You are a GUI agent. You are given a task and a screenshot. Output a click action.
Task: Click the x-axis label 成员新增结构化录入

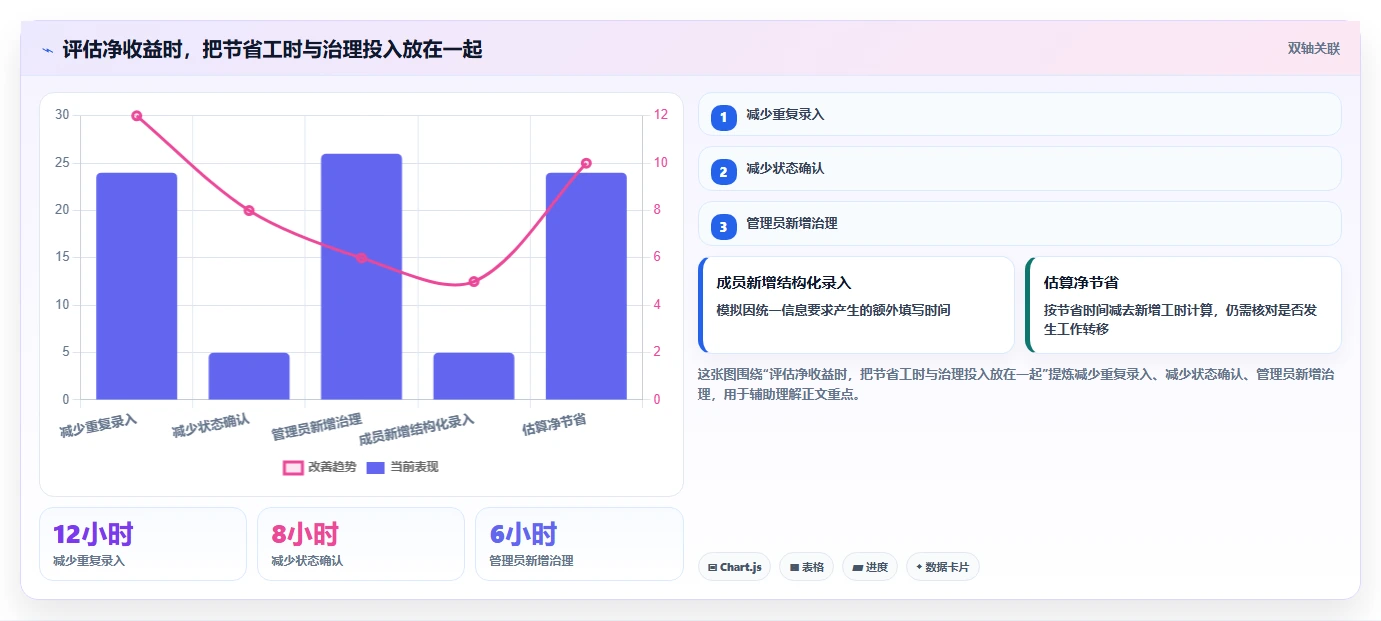pyautogui.click(x=416, y=429)
